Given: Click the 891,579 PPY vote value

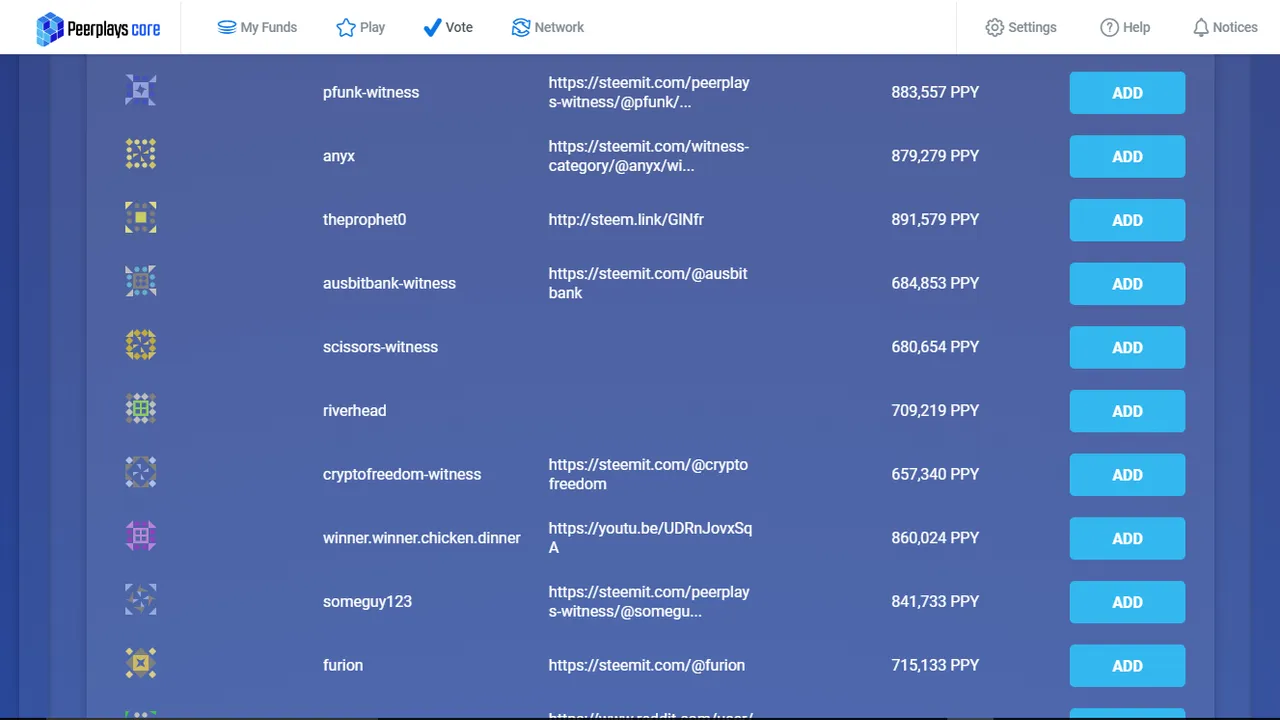Looking at the screenshot, I should click(935, 219).
